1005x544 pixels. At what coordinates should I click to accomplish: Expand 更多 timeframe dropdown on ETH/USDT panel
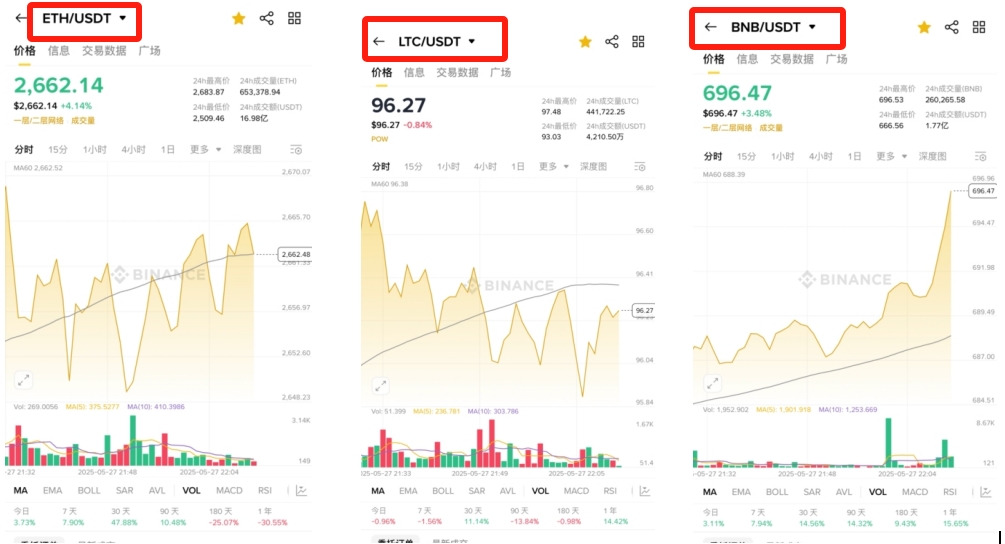[205, 149]
